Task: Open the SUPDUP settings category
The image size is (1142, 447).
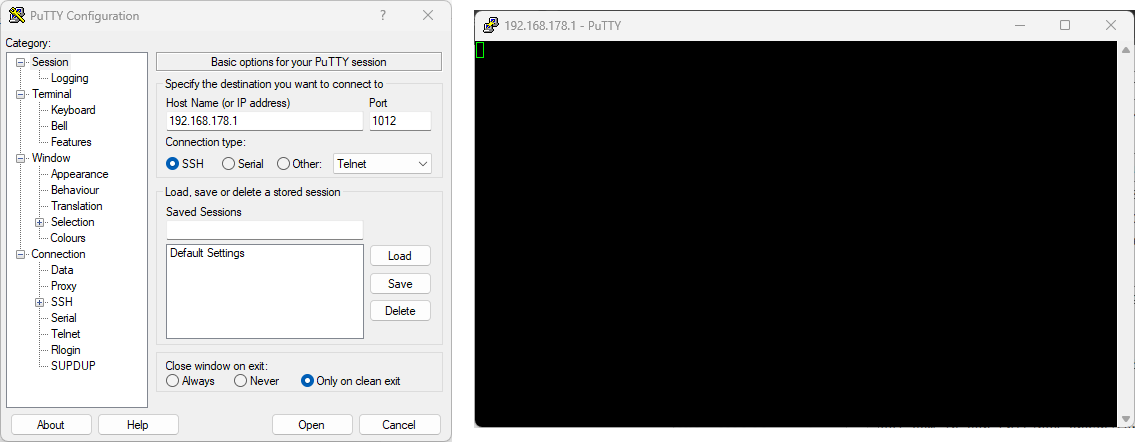Action: tap(73, 367)
